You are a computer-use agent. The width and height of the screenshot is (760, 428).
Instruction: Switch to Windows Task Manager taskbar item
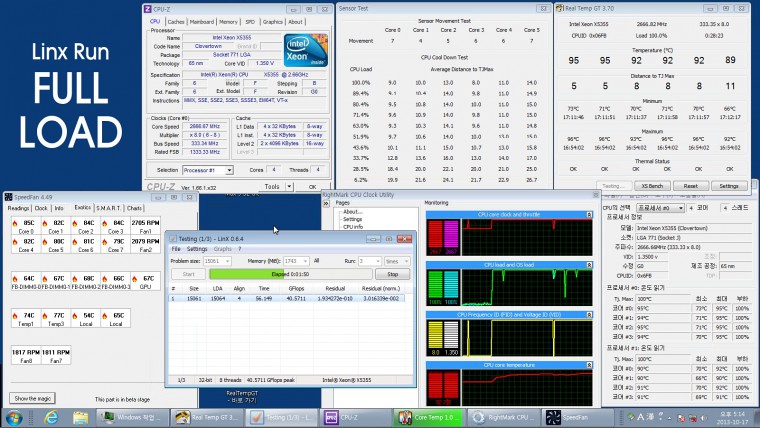[133, 417]
